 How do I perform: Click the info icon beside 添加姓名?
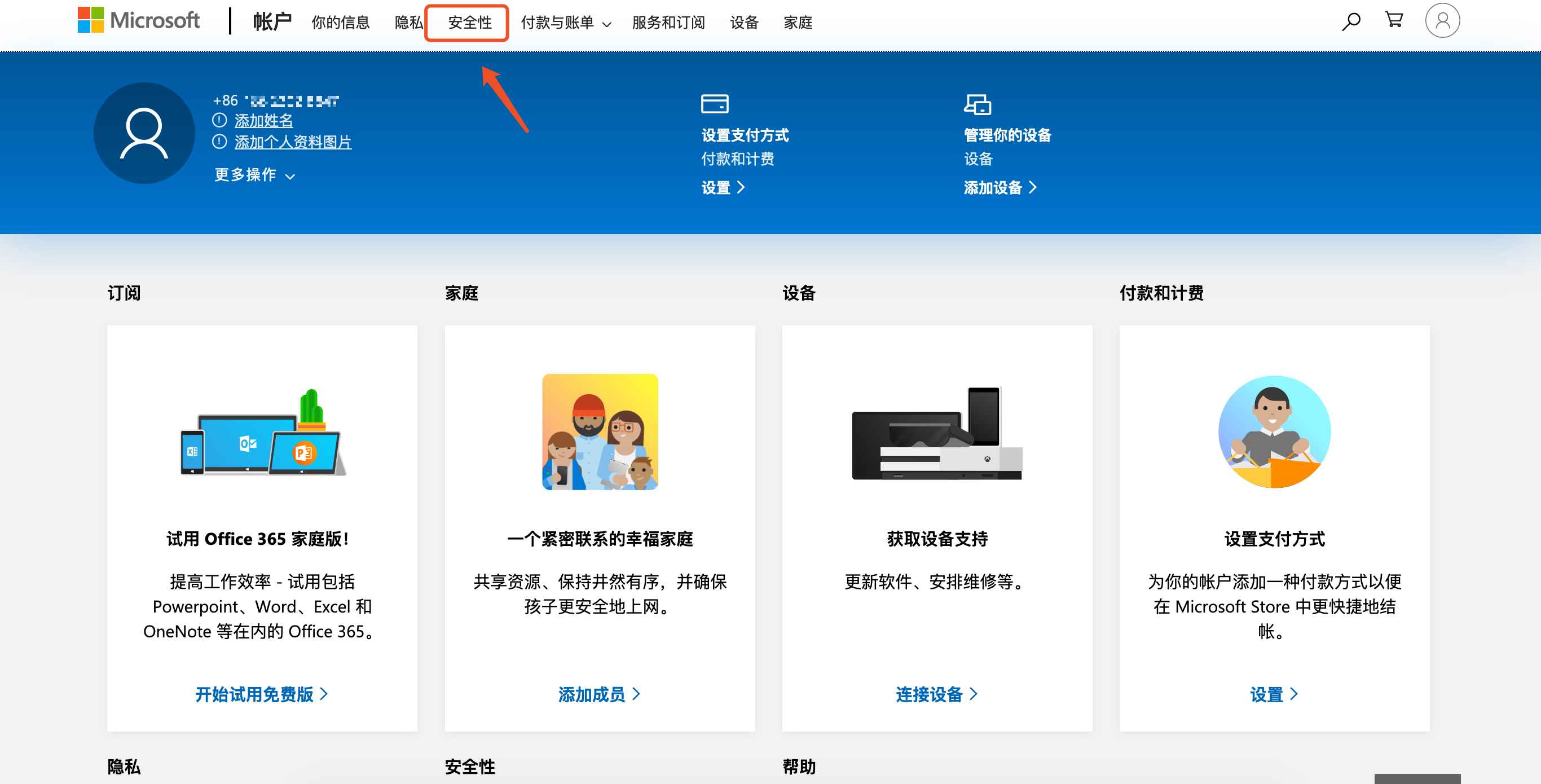[x=219, y=120]
